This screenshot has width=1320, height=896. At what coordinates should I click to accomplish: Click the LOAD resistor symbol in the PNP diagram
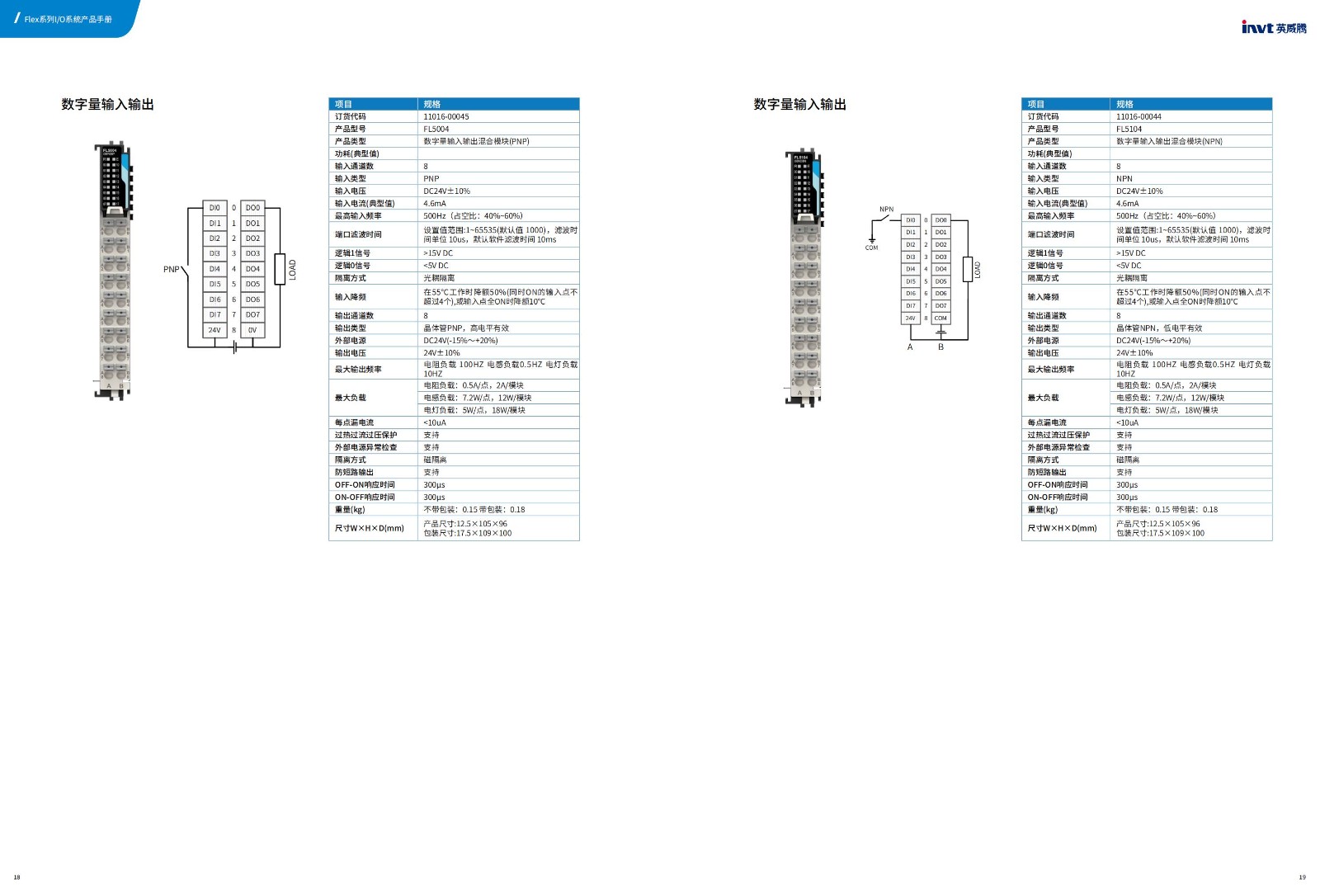(280, 269)
